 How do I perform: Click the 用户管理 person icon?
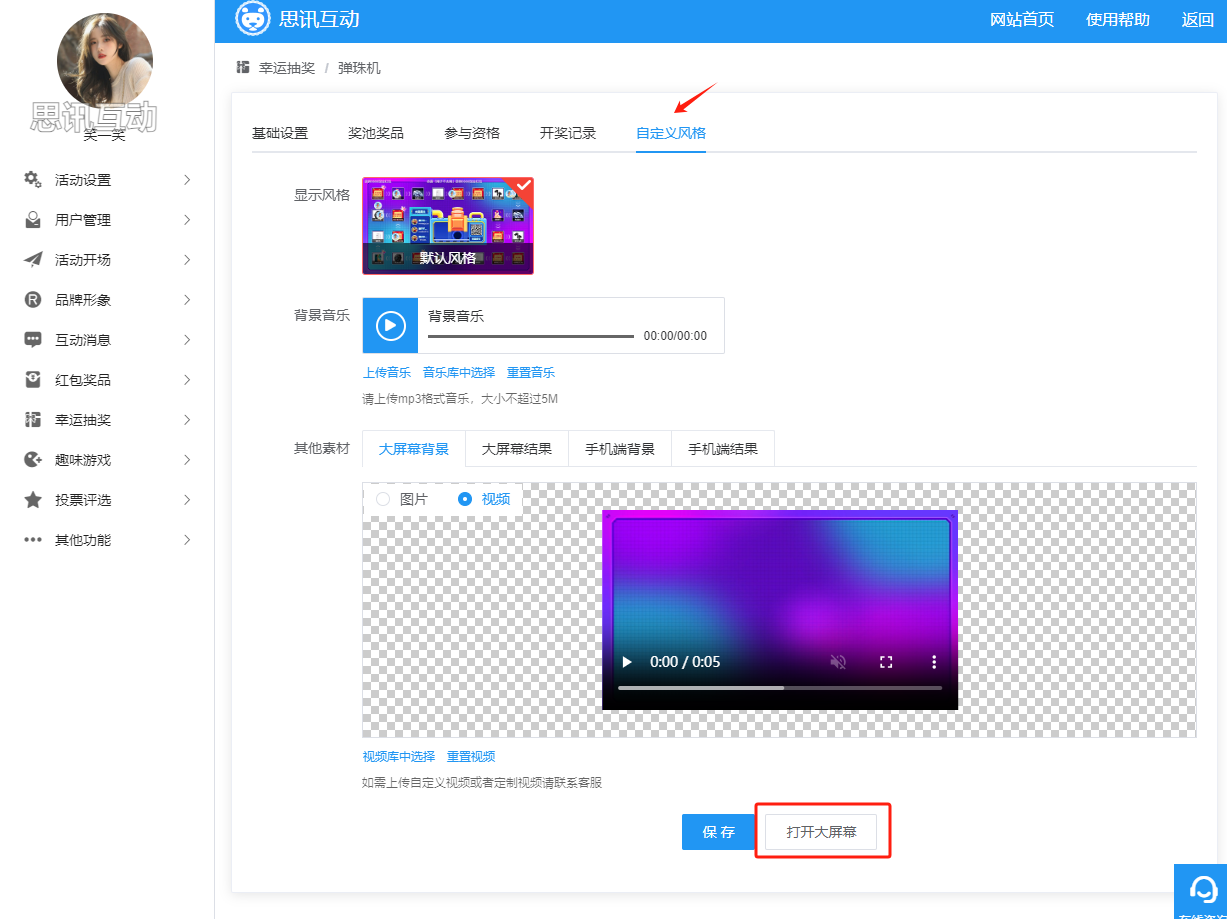point(33,220)
